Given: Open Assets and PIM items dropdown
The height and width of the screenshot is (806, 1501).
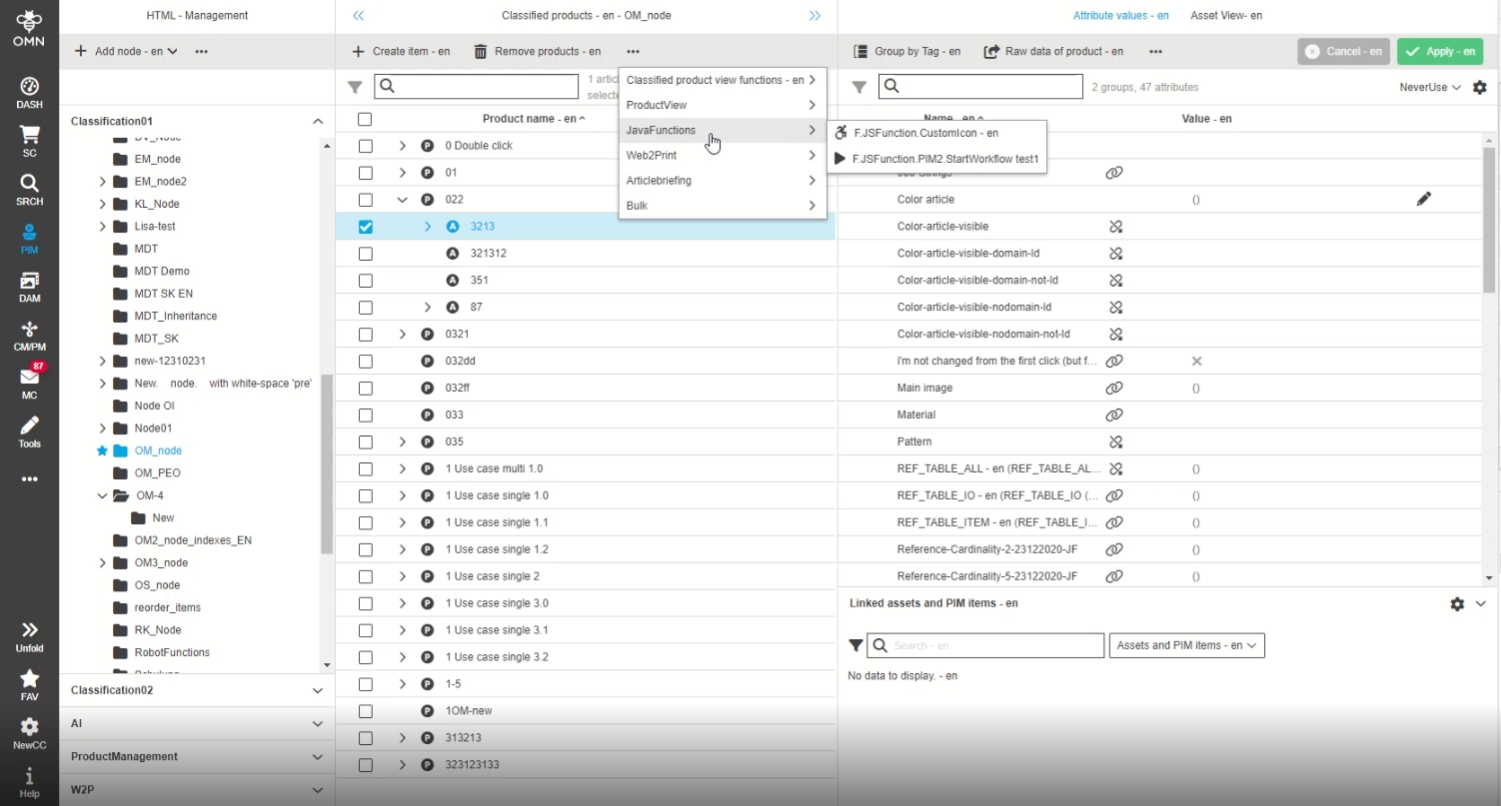Looking at the screenshot, I should pos(1187,645).
